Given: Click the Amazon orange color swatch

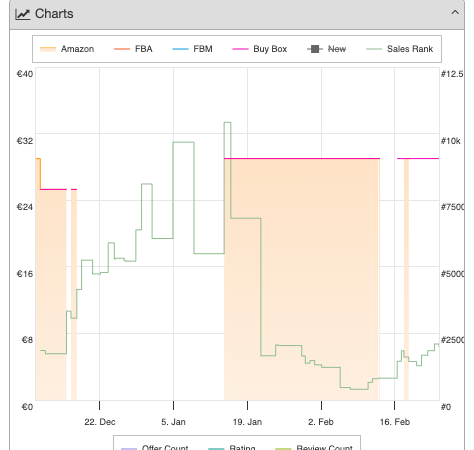Looking at the screenshot, I should (x=48, y=49).
